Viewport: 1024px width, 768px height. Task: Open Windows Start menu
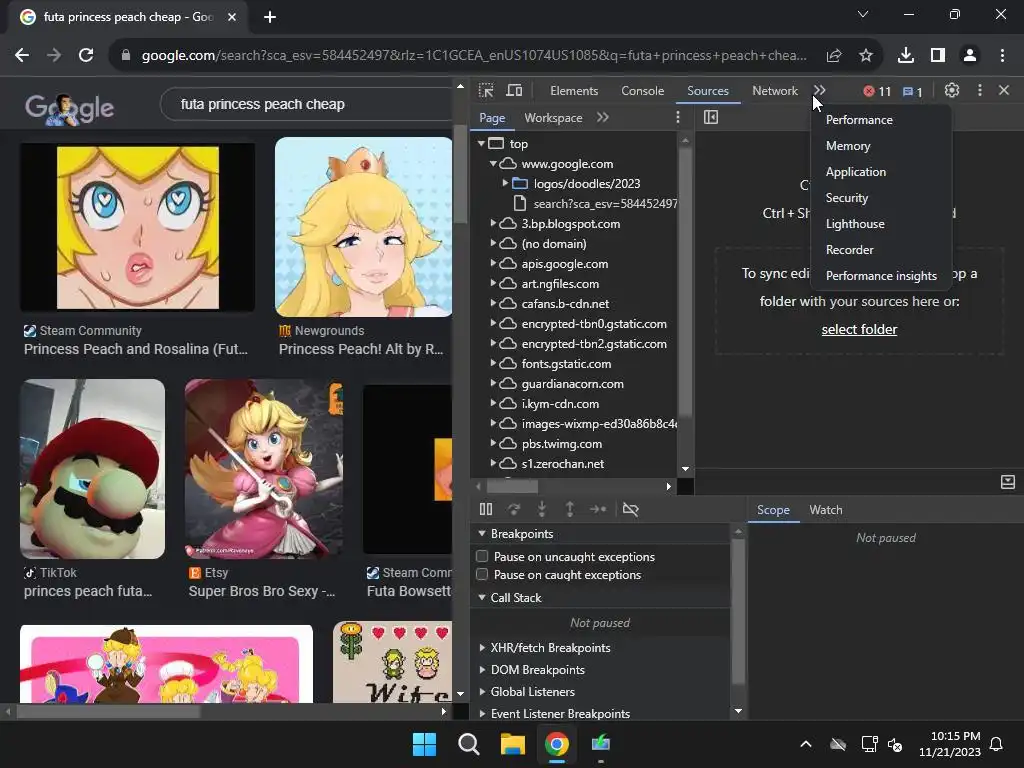point(424,744)
